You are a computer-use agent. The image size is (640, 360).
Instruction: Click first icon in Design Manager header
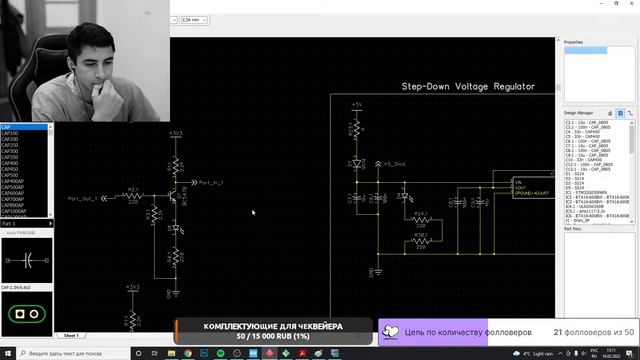click(610, 113)
